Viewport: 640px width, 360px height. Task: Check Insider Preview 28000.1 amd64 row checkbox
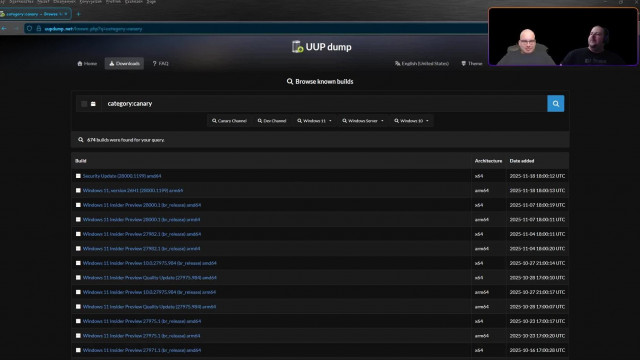[x=78, y=205]
